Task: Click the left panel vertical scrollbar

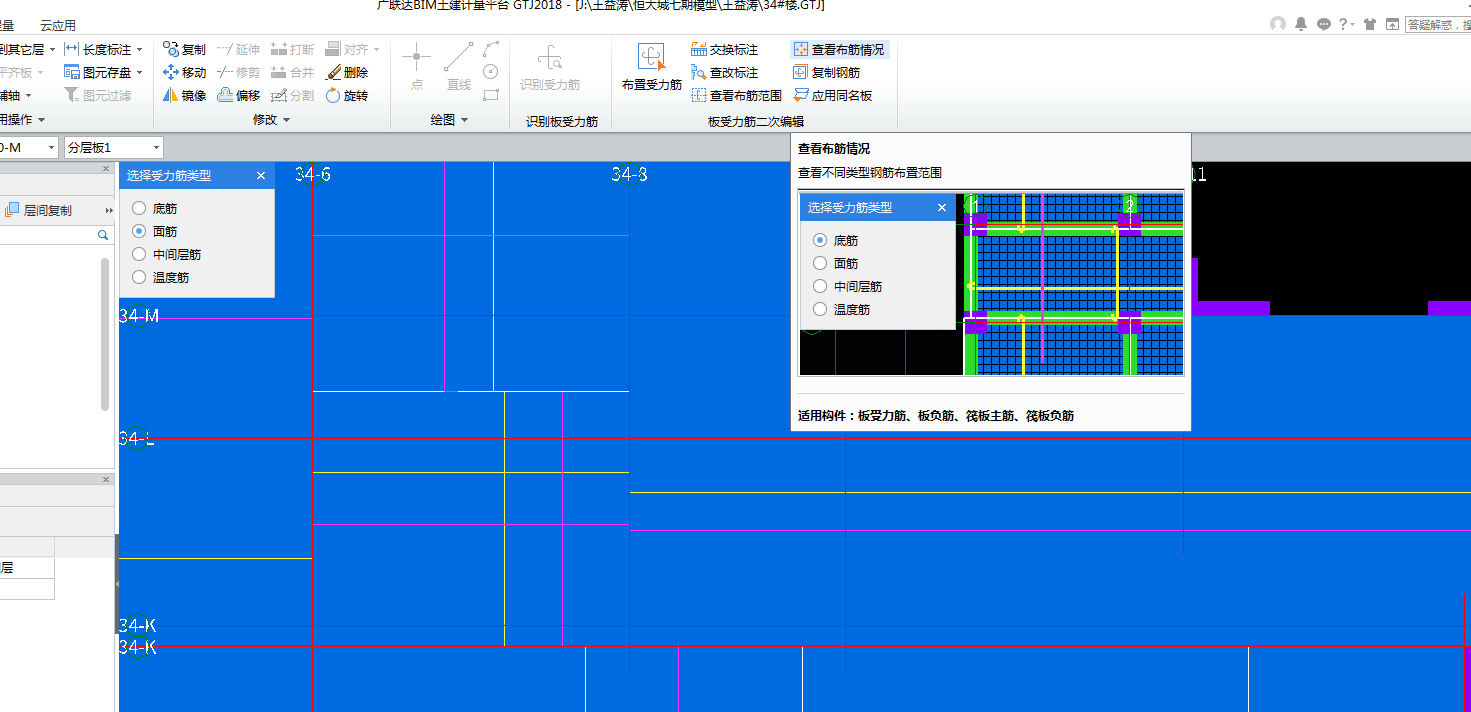Action: pos(105,334)
